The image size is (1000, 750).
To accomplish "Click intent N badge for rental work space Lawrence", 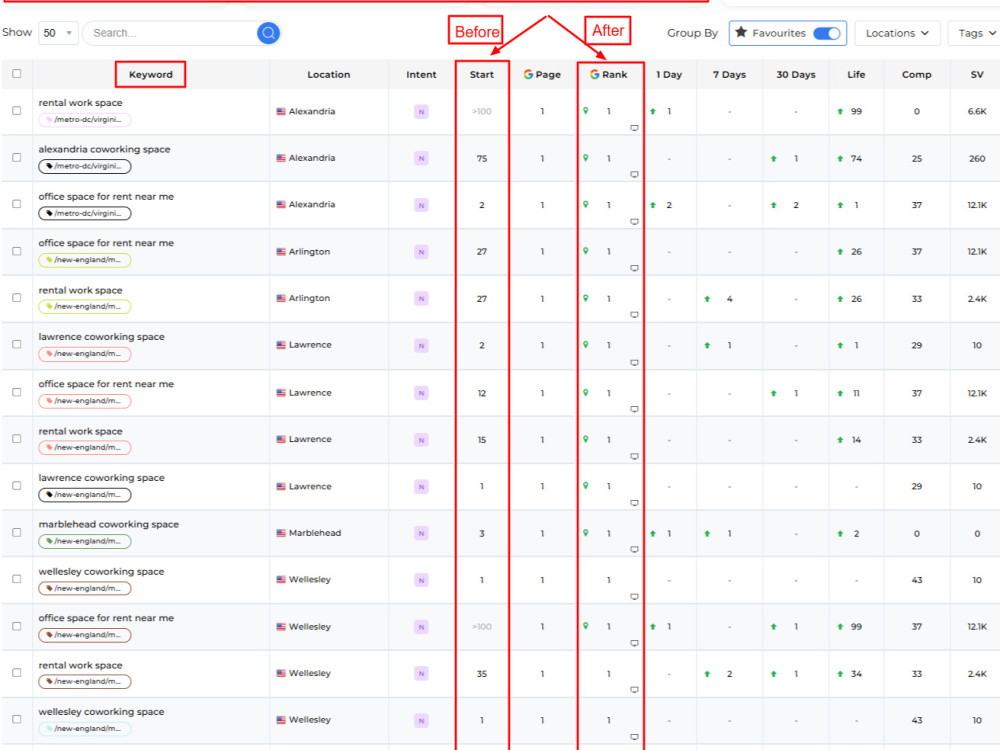I will (421, 440).
